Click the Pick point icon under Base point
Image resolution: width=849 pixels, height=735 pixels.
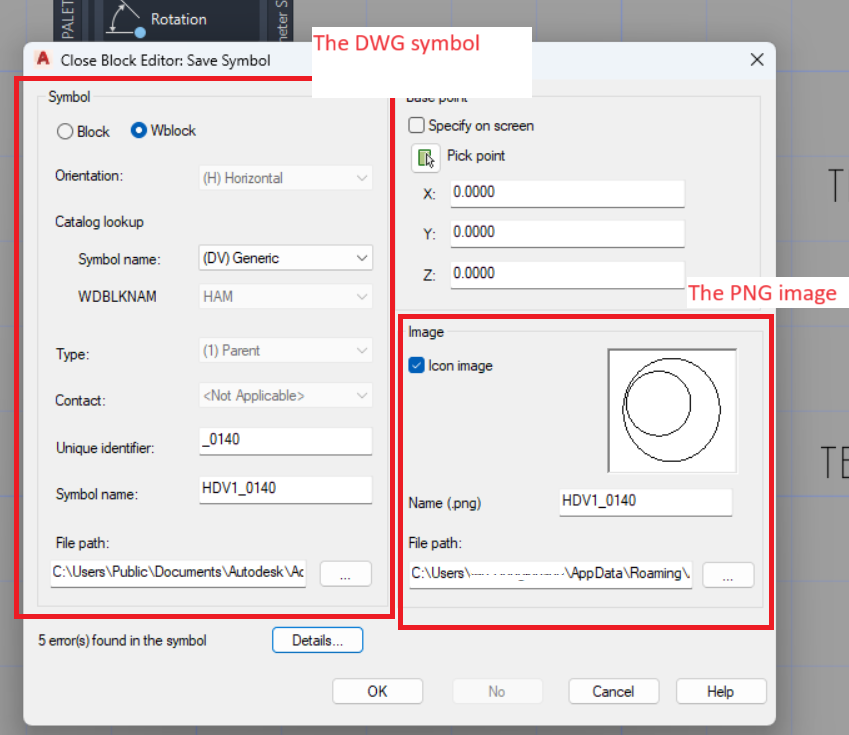(426, 157)
